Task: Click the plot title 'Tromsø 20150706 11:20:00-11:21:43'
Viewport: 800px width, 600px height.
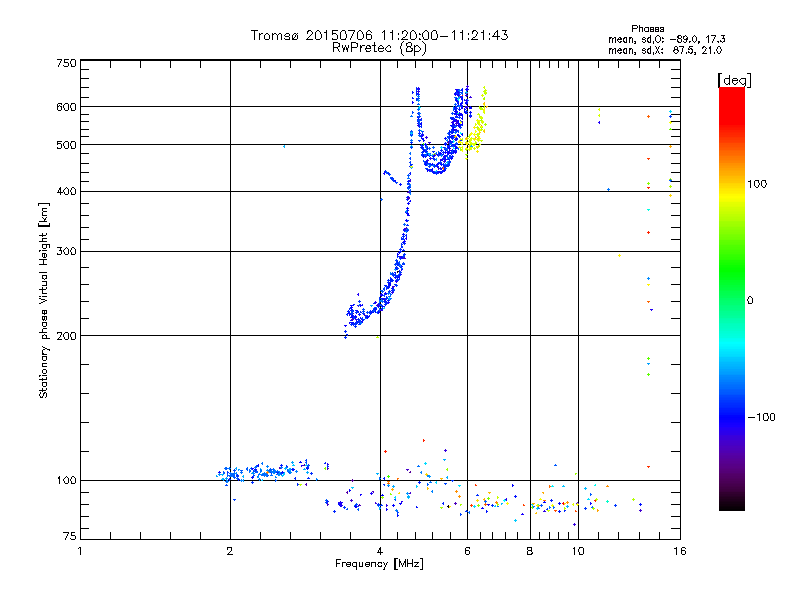Action: [379, 35]
